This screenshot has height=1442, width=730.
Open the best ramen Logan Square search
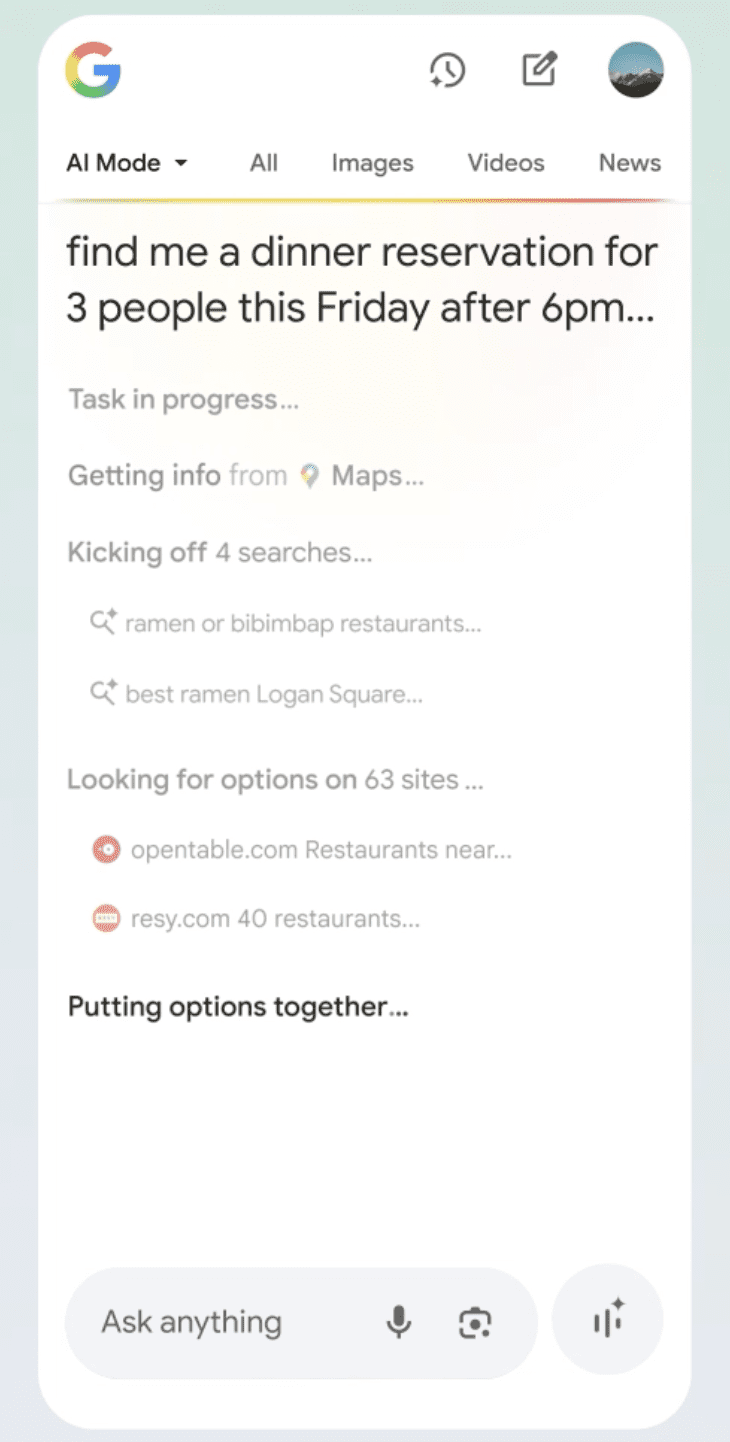tap(257, 694)
